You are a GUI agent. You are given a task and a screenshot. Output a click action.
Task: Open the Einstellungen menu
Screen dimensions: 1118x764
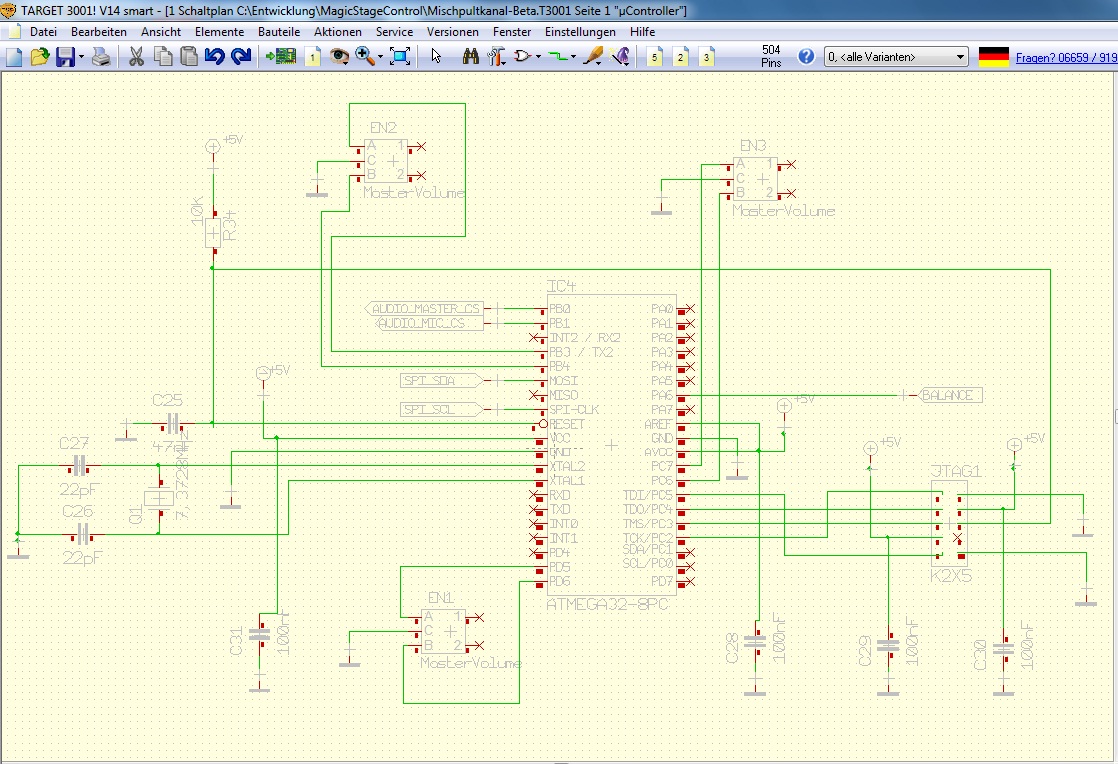[x=580, y=32]
